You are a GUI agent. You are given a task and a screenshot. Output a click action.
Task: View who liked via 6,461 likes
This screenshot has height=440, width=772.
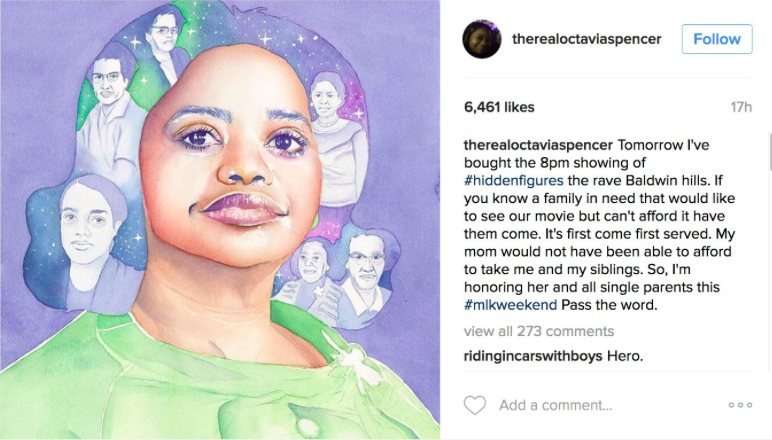[x=499, y=107]
